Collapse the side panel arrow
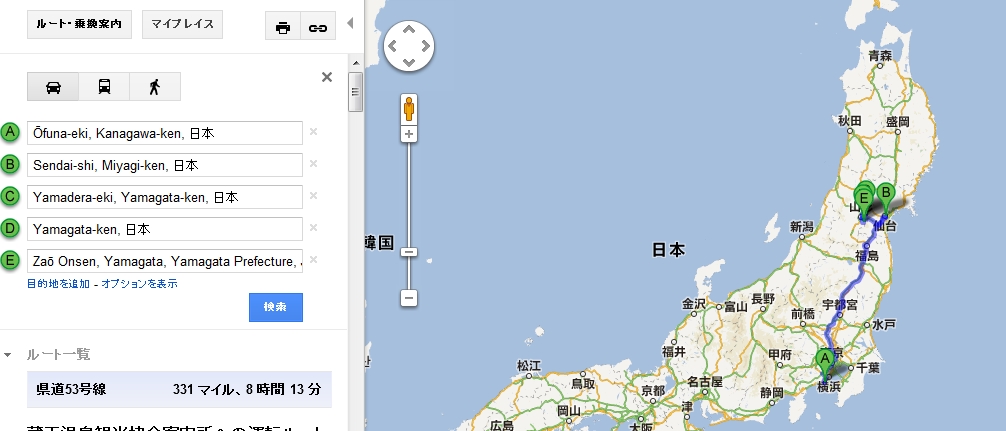Viewport: 1006px width, 431px height. click(350, 23)
